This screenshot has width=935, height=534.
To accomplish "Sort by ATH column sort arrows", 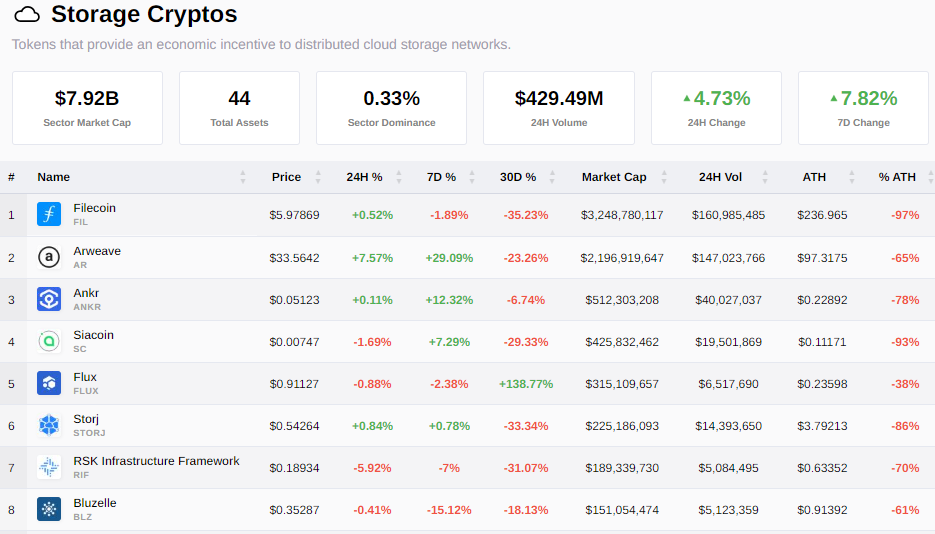I will pyautogui.click(x=852, y=177).
